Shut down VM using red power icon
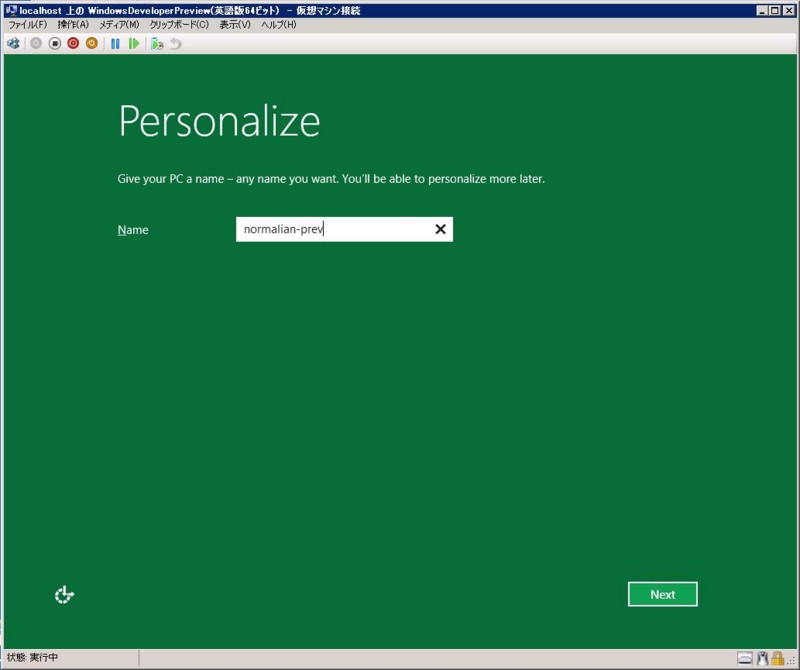 coord(73,44)
